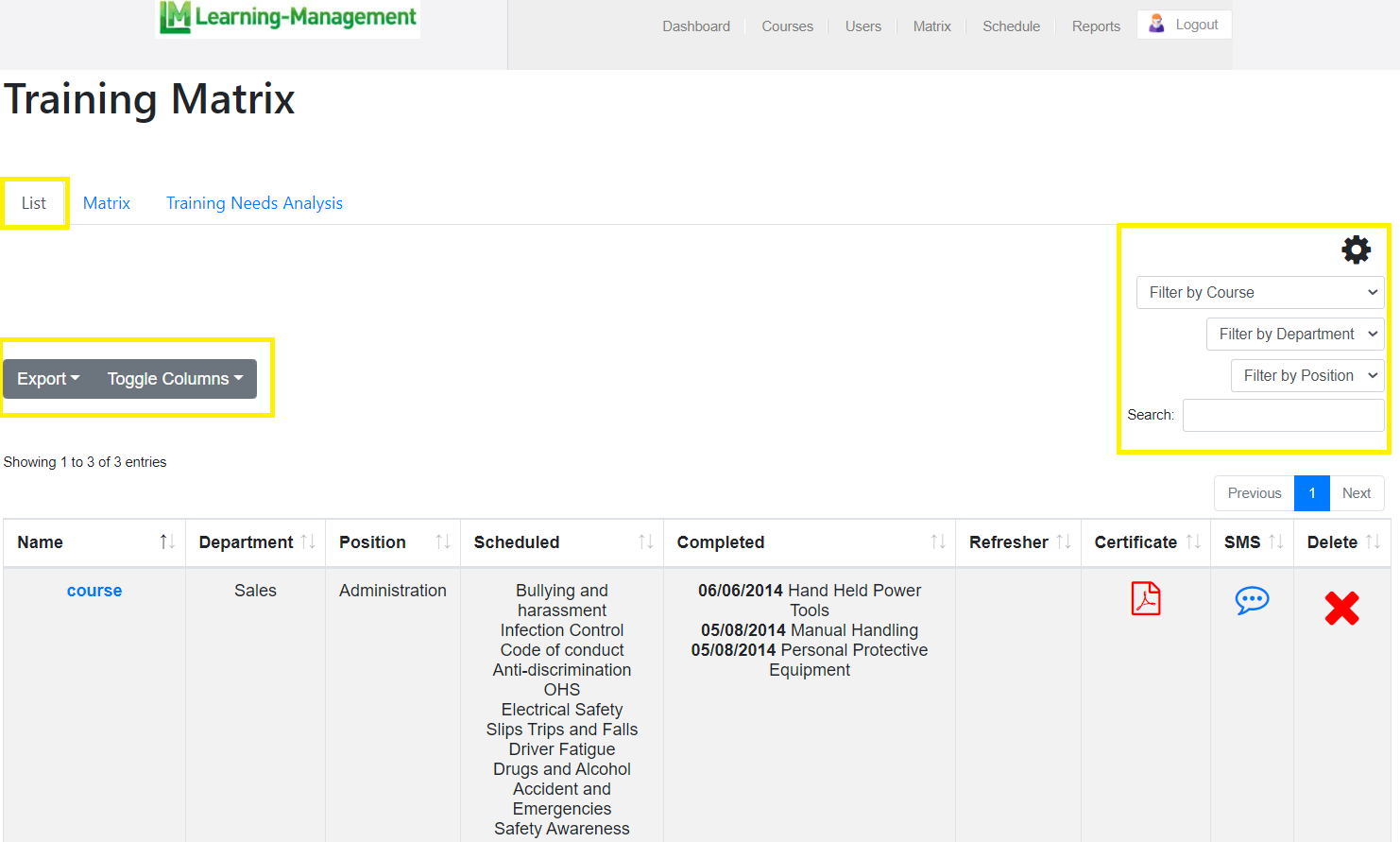
Task: Open the Filter by Department dropdown
Action: (x=1295, y=335)
